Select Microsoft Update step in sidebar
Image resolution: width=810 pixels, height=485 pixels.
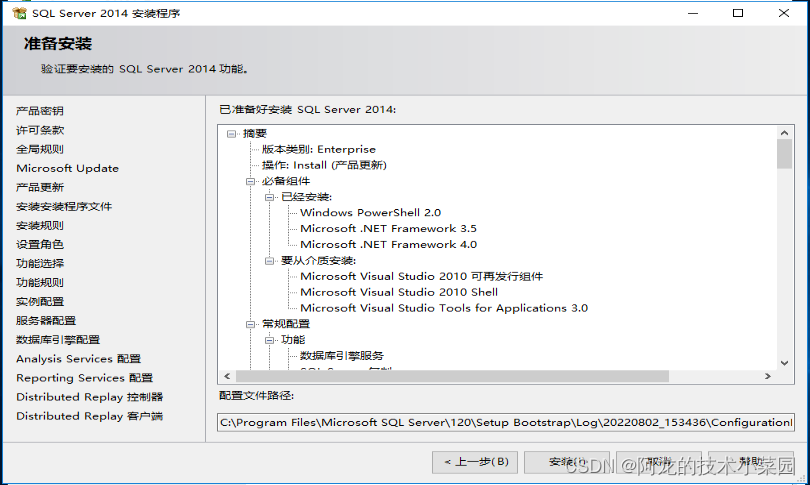68,168
